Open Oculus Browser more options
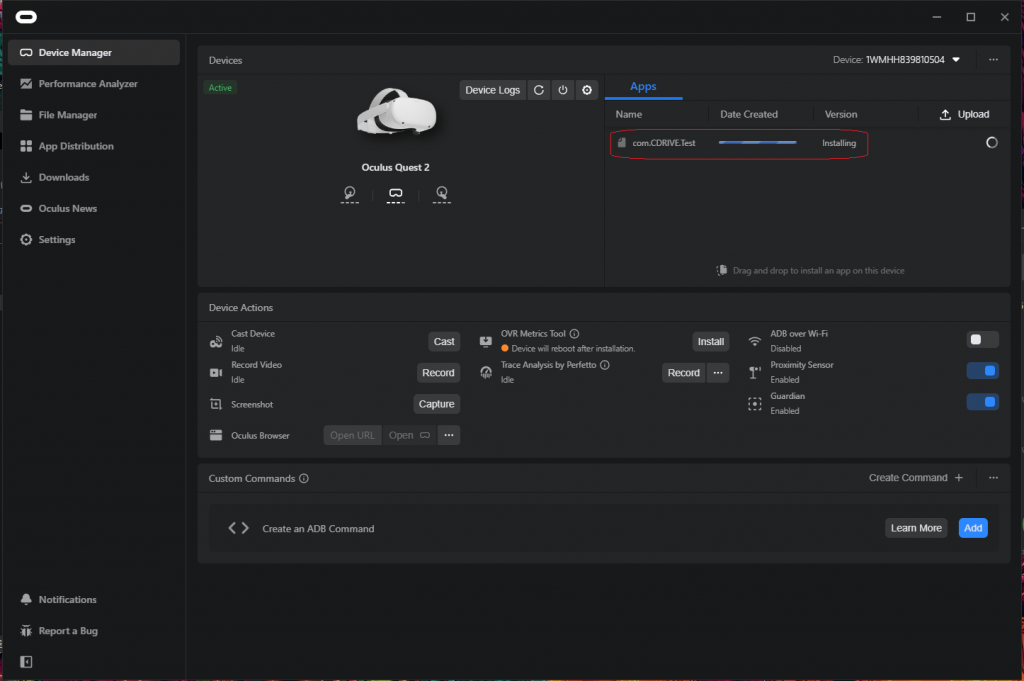This screenshot has height=681, width=1024. (449, 436)
